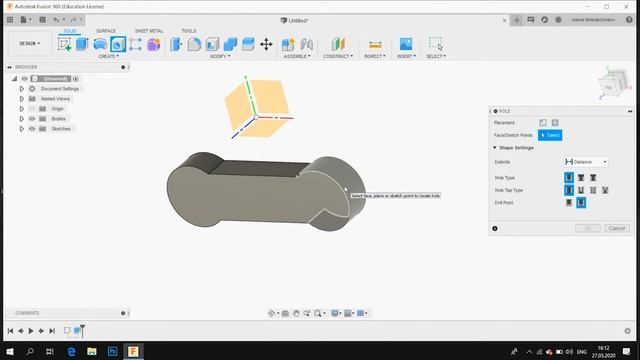
Task: Click the Create Sketch tool icon
Action: (64, 44)
